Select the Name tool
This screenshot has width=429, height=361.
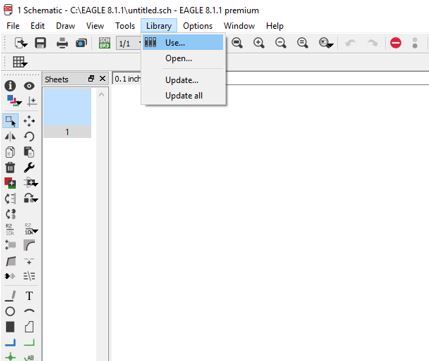(x=10, y=229)
